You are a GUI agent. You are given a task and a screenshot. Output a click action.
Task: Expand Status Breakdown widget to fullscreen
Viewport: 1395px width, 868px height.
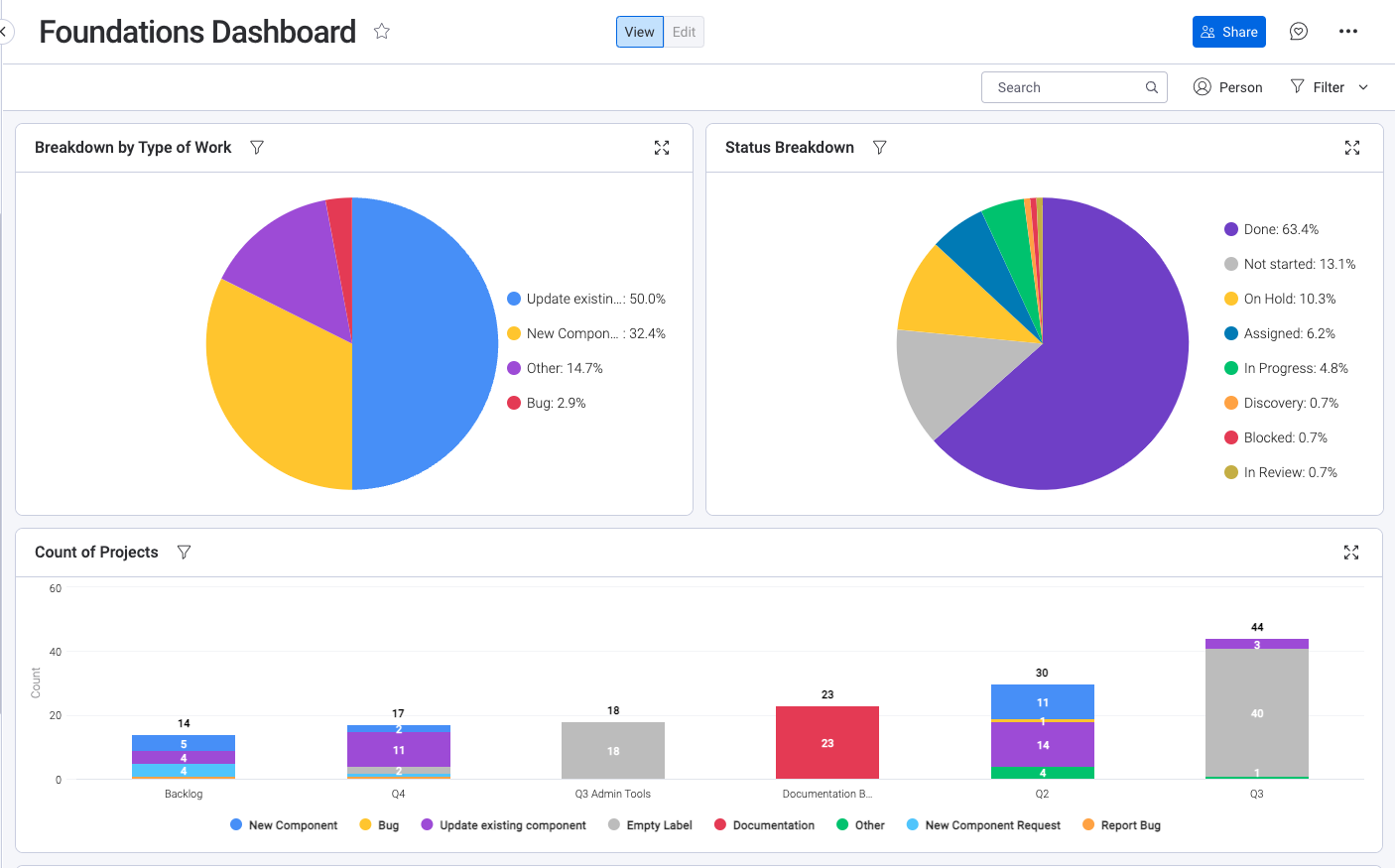click(x=1351, y=147)
